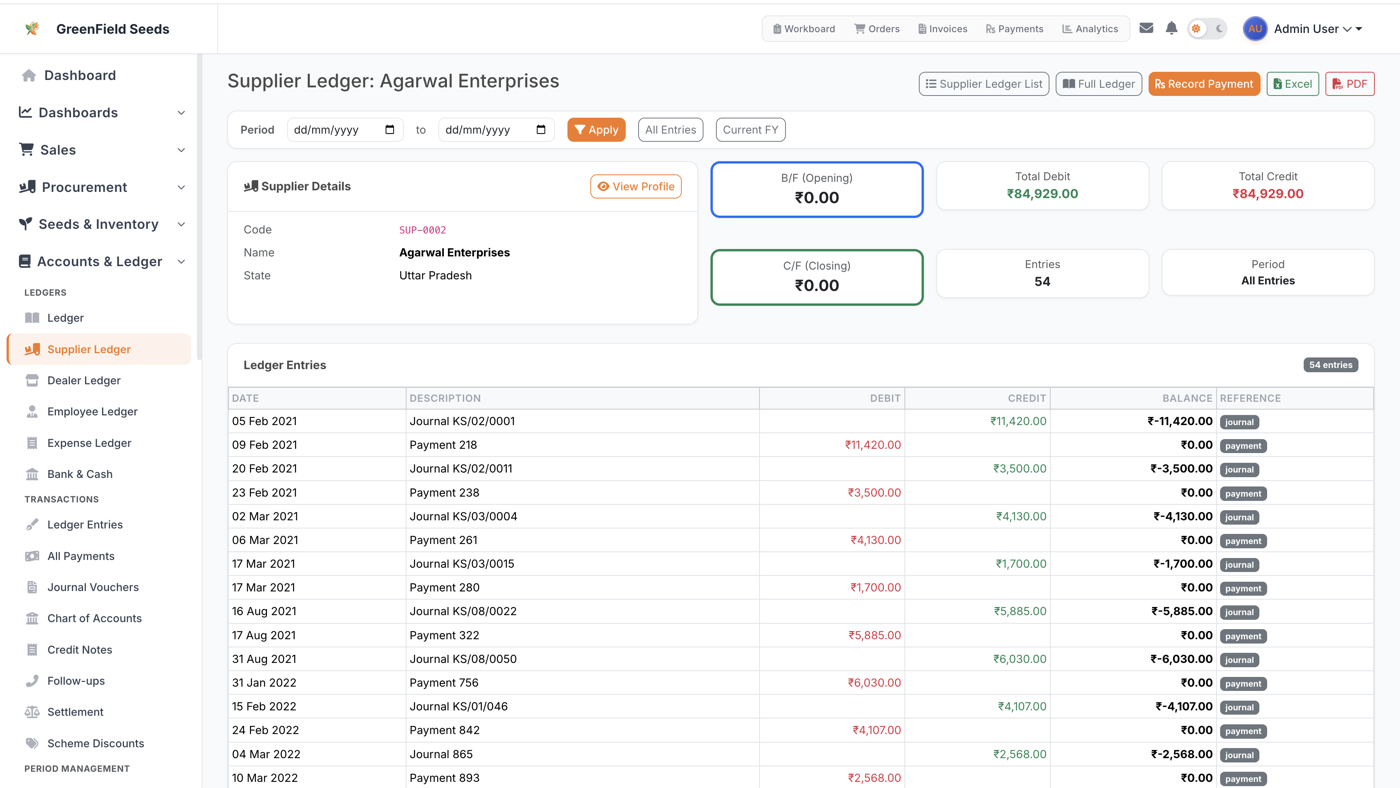Expand the Procurement sidebar section
The height and width of the screenshot is (788, 1400).
(100, 187)
